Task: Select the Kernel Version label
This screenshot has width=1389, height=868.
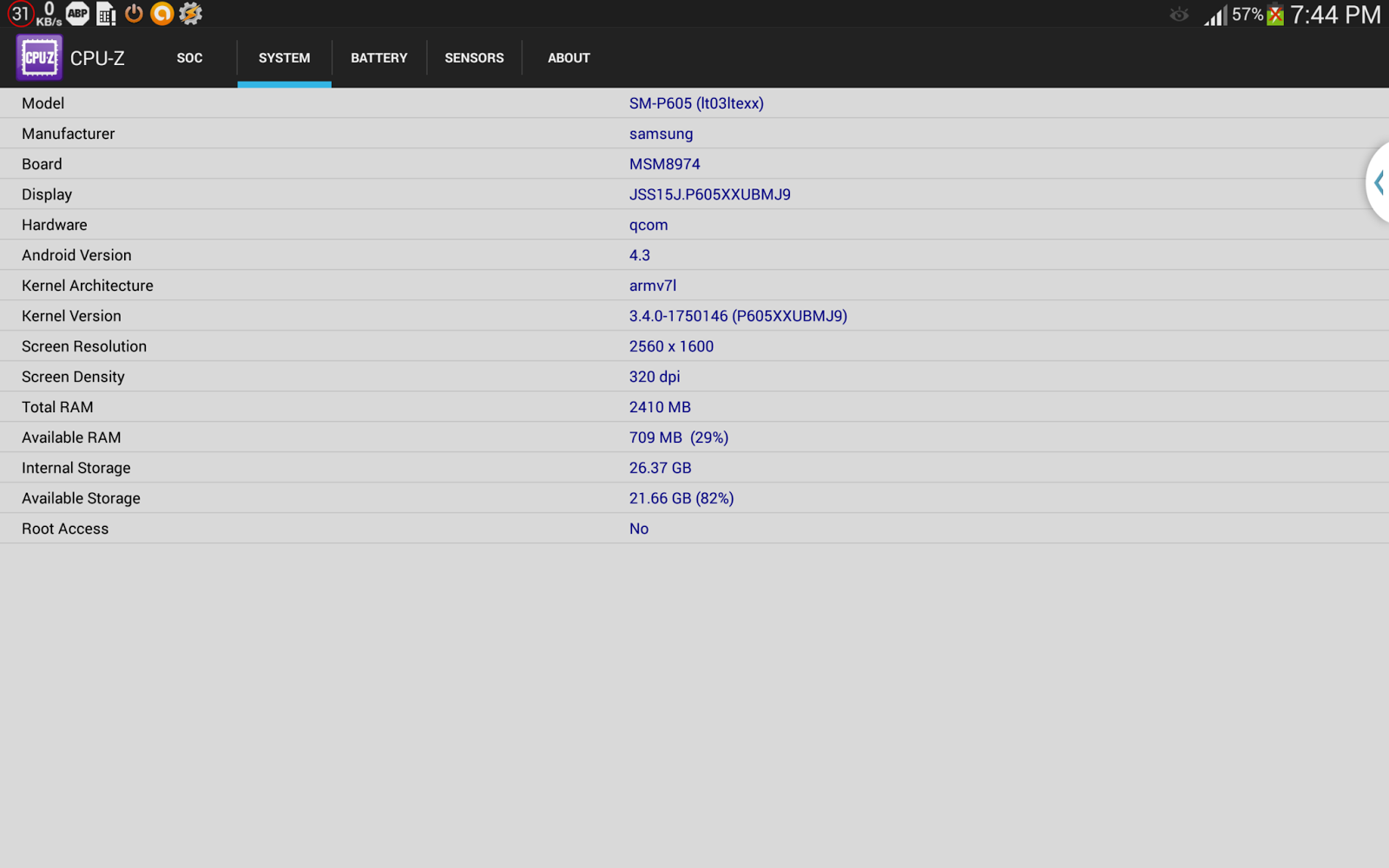Action: coord(71,316)
